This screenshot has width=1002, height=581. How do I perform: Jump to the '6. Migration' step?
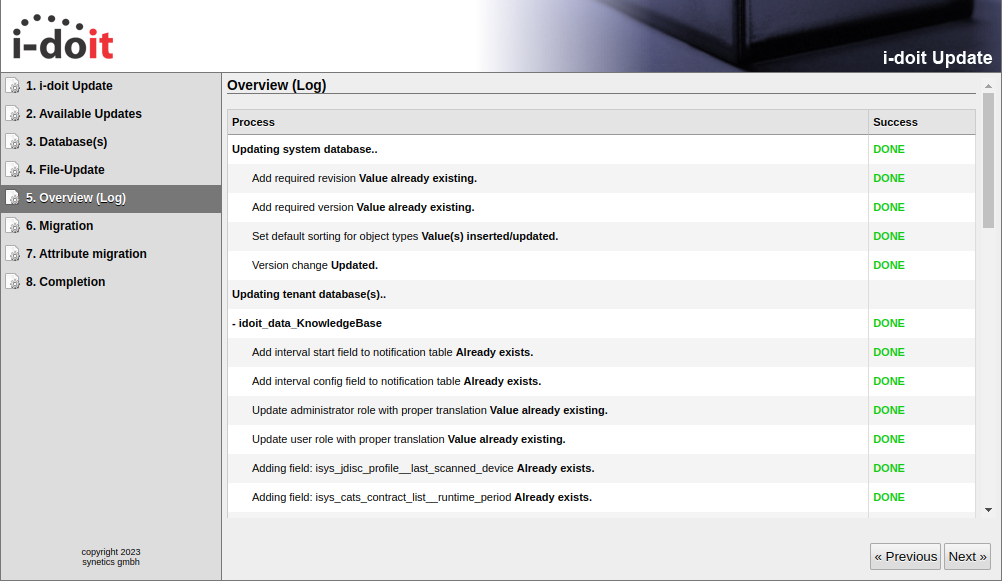pos(111,226)
